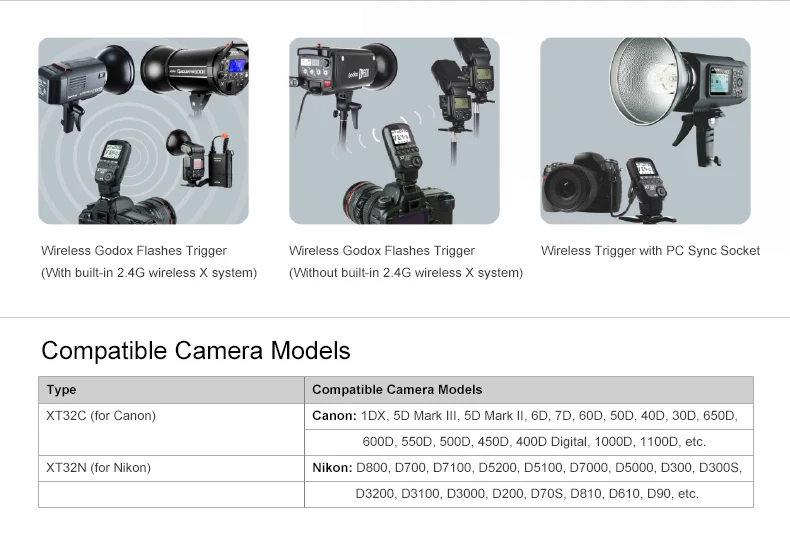Click the Nikon row starting "D800, D700"
Image resolution: width=790 pixels, height=550 pixels.
[529, 468]
